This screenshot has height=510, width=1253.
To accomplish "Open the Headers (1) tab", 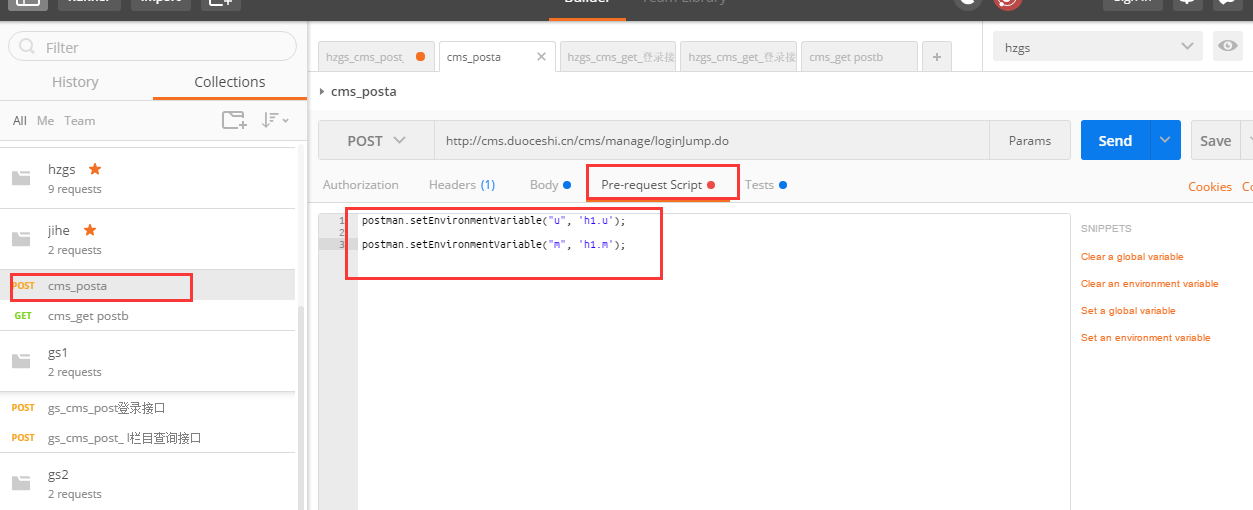I will coord(462,185).
